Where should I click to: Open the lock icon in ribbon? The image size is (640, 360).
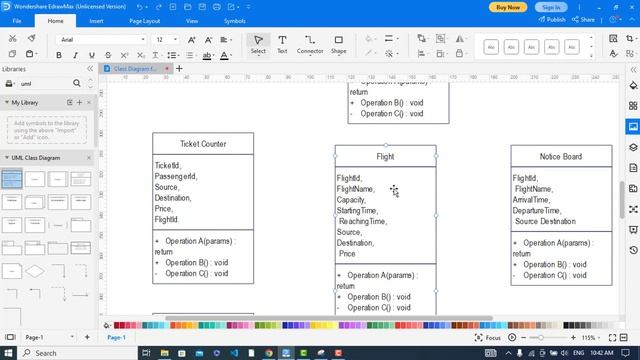tap(460, 53)
